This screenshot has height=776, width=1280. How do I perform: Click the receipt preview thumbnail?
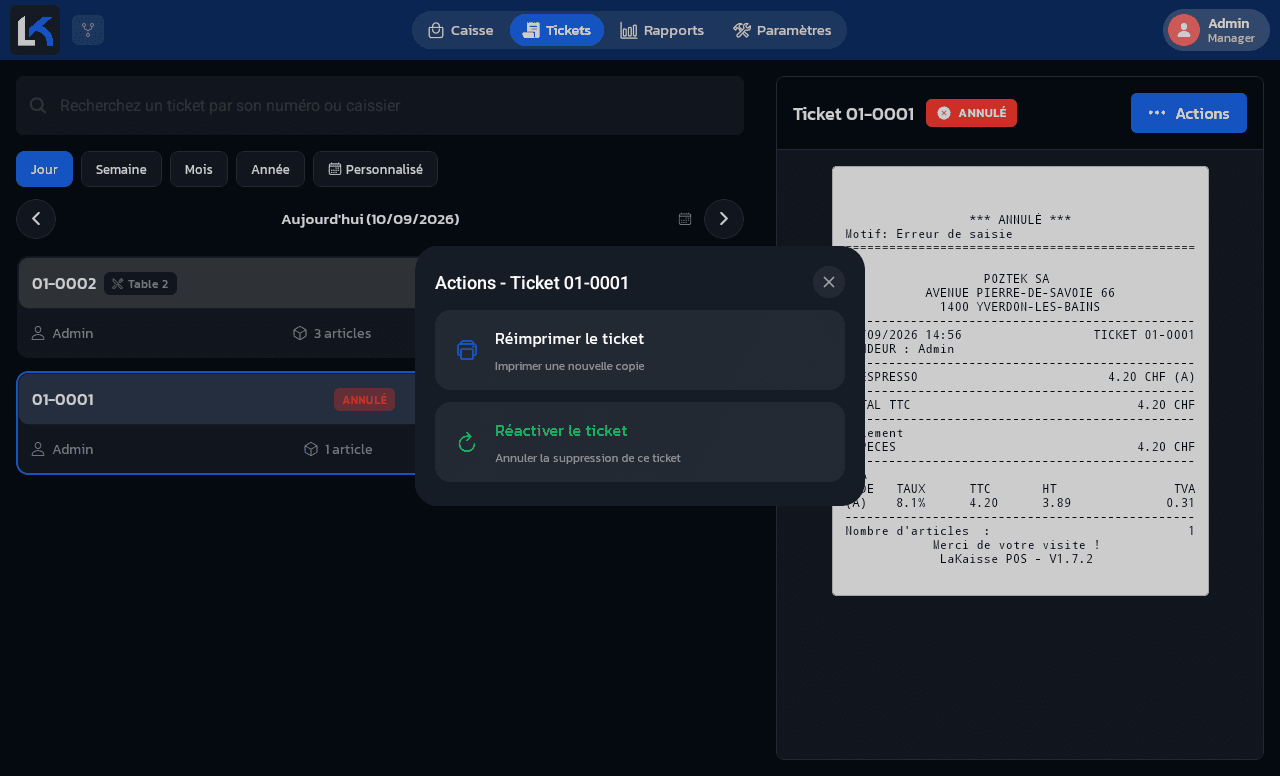[1020, 381]
